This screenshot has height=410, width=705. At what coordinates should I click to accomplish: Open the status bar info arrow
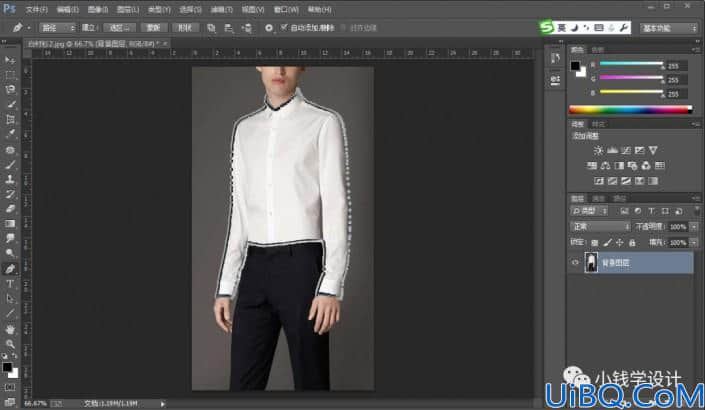coord(162,404)
